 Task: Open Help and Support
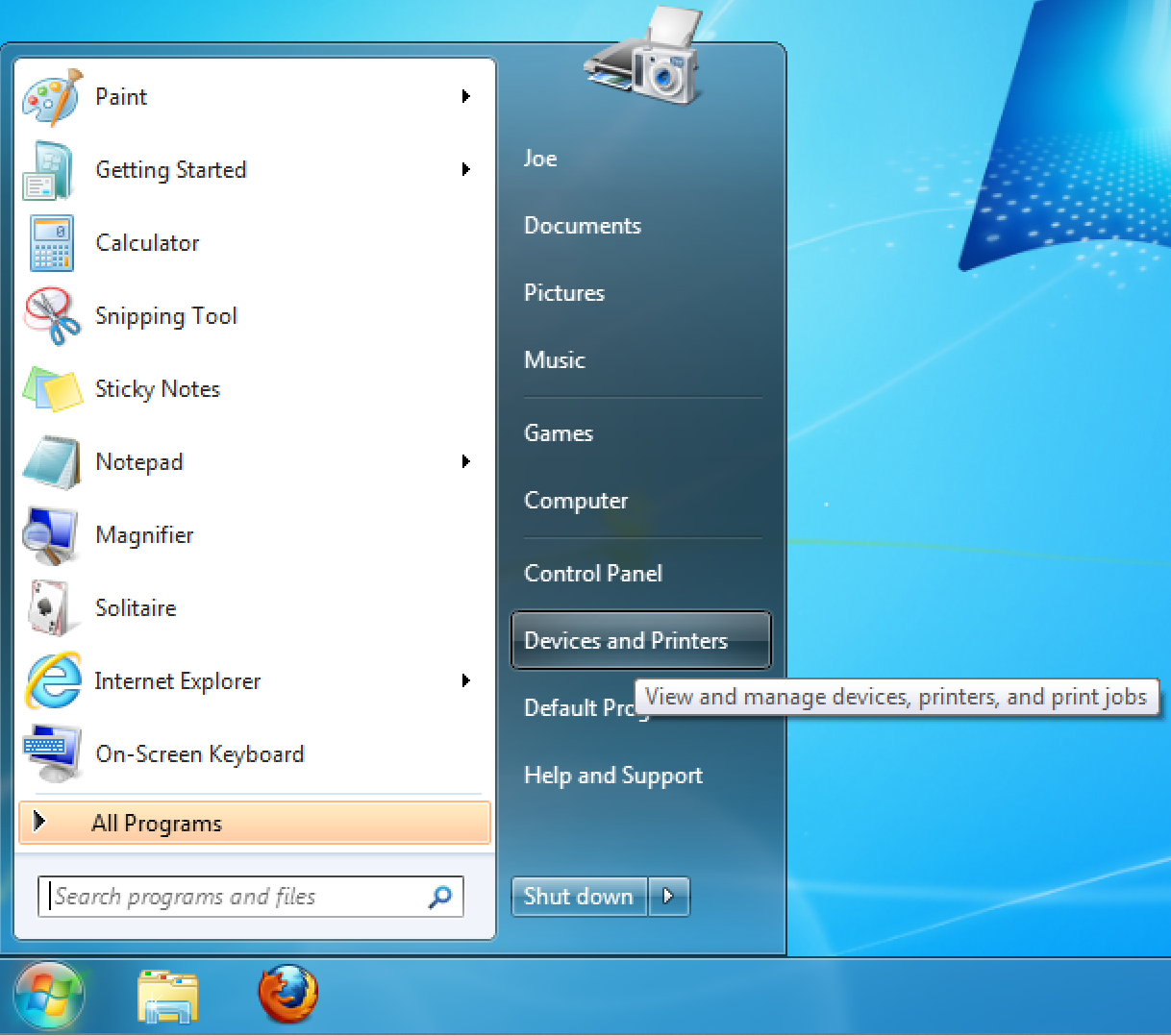click(x=613, y=776)
